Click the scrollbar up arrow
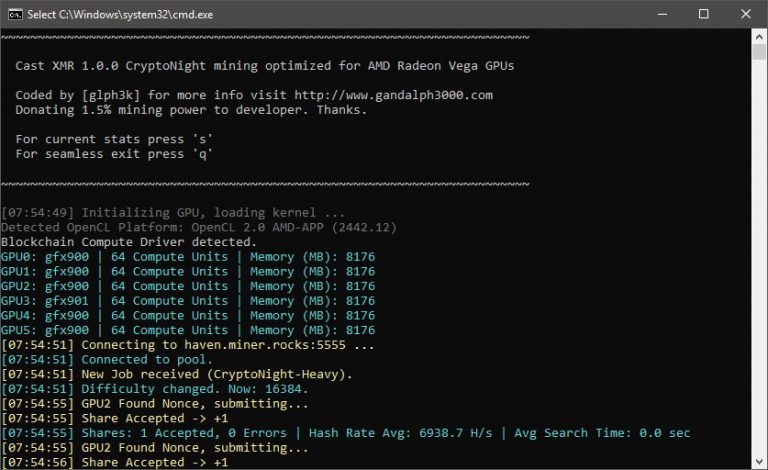Screen dimensions: 768x470 (759, 36)
